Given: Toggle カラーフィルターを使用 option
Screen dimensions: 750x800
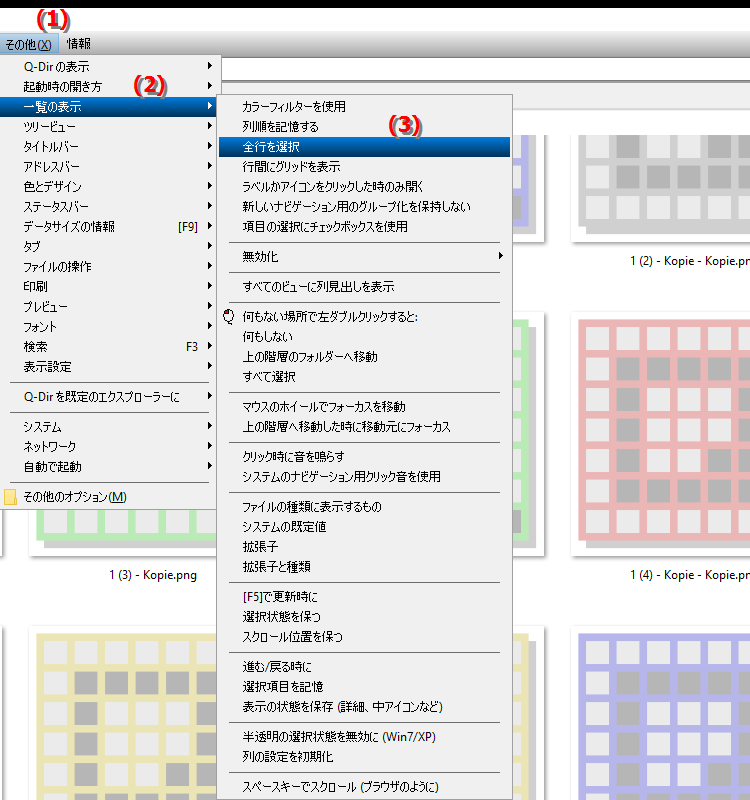Looking at the screenshot, I should coord(364,107).
